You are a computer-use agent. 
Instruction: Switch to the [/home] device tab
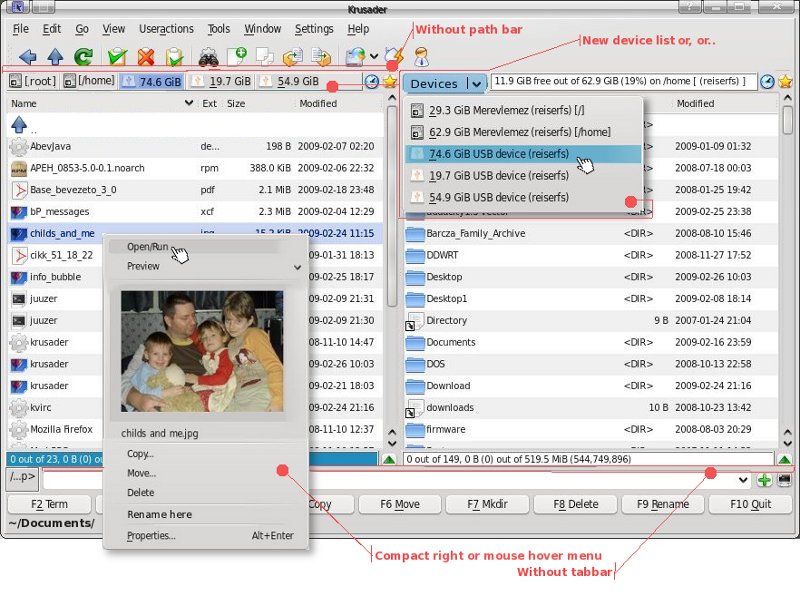(90, 81)
